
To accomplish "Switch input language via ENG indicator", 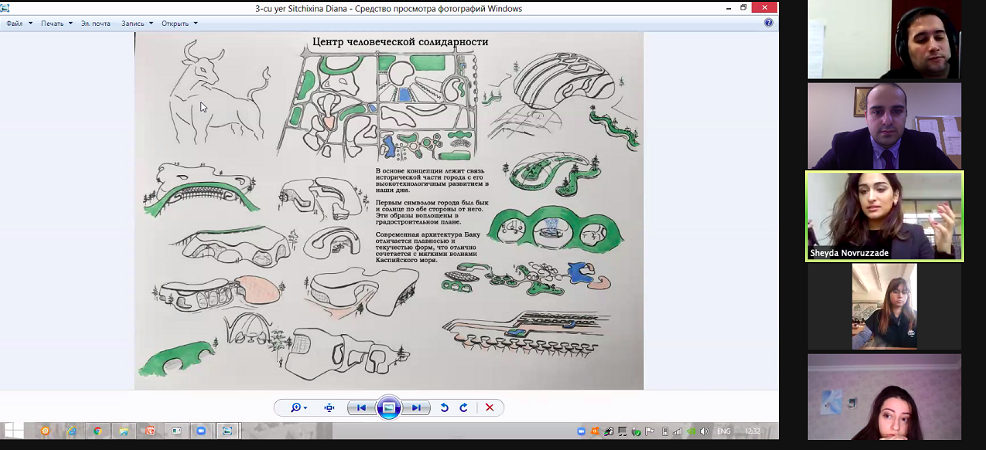I will tap(723, 431).
